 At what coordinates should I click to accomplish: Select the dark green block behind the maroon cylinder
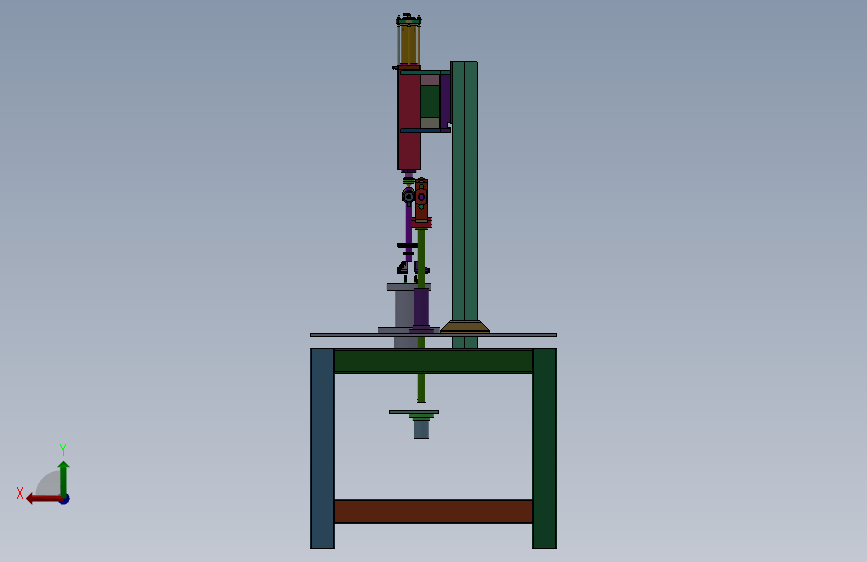tap(430, 101)
